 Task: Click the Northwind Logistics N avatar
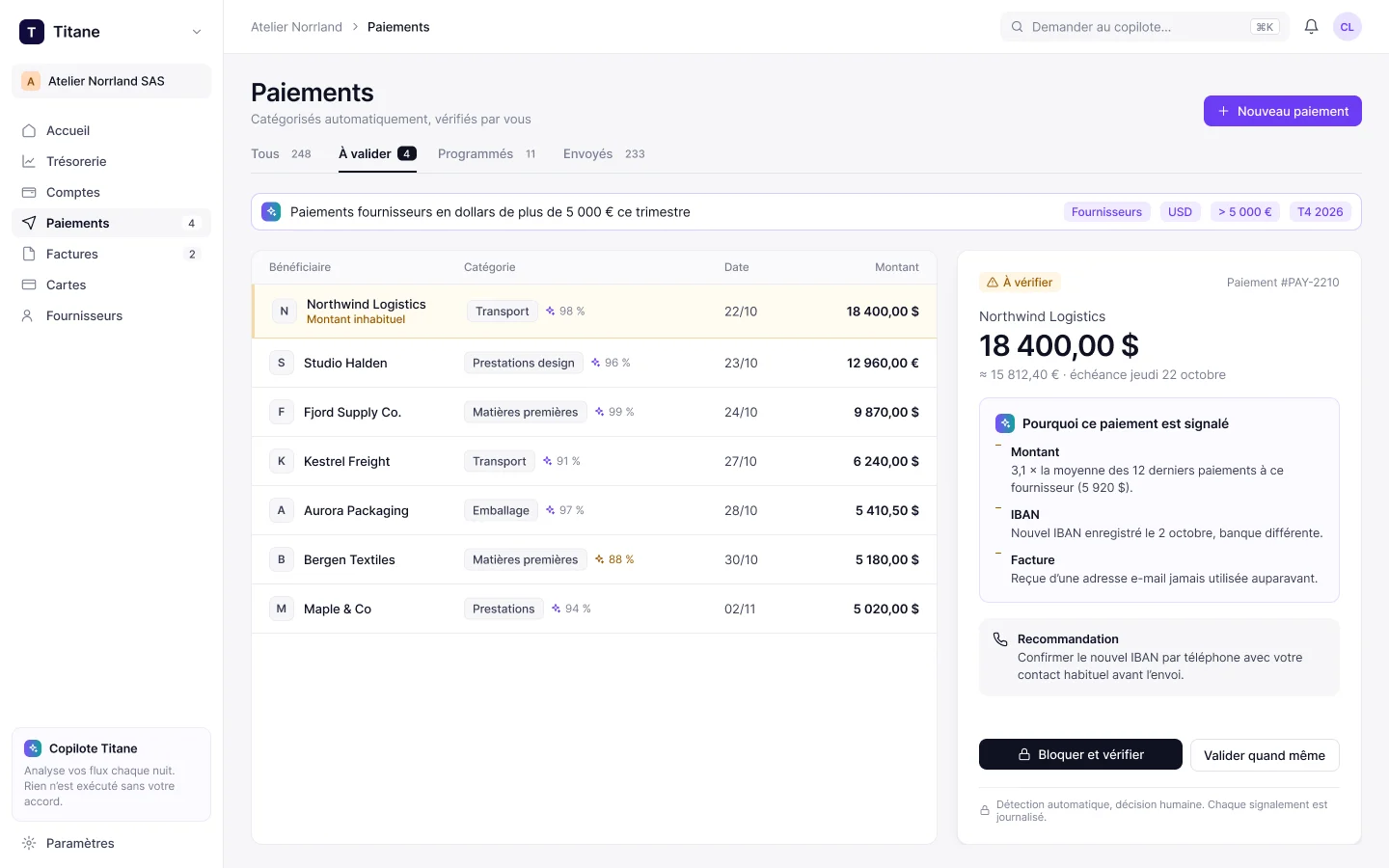[x=284, y=312]
